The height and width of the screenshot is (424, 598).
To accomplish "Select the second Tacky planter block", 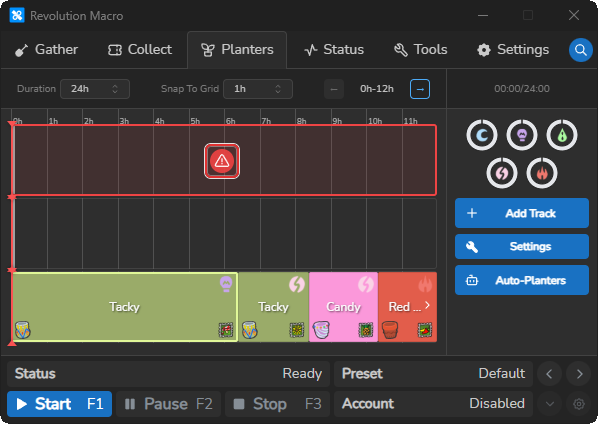I will pos(273,307).
